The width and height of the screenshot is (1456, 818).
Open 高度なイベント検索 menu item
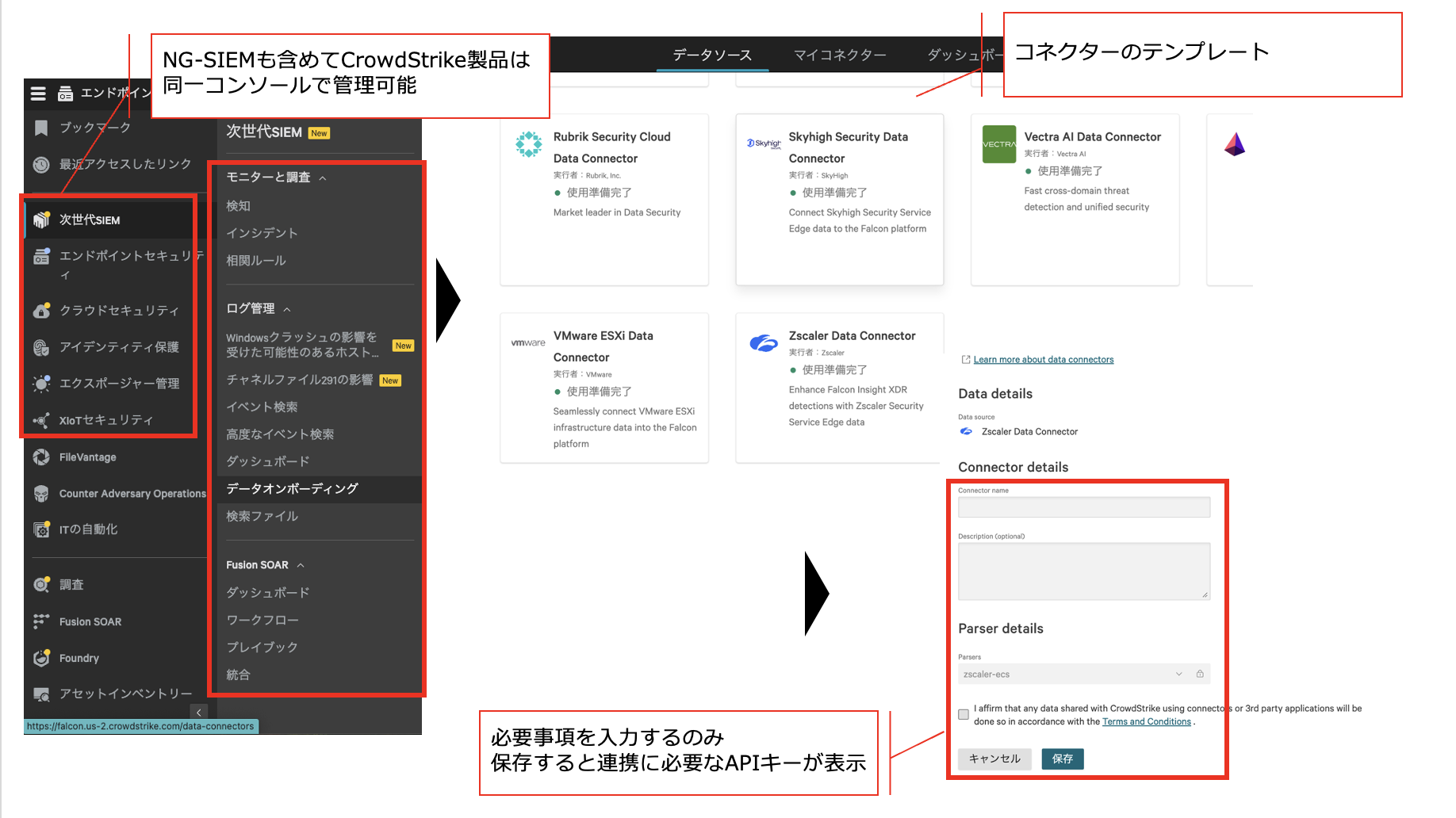coord(280,434)
